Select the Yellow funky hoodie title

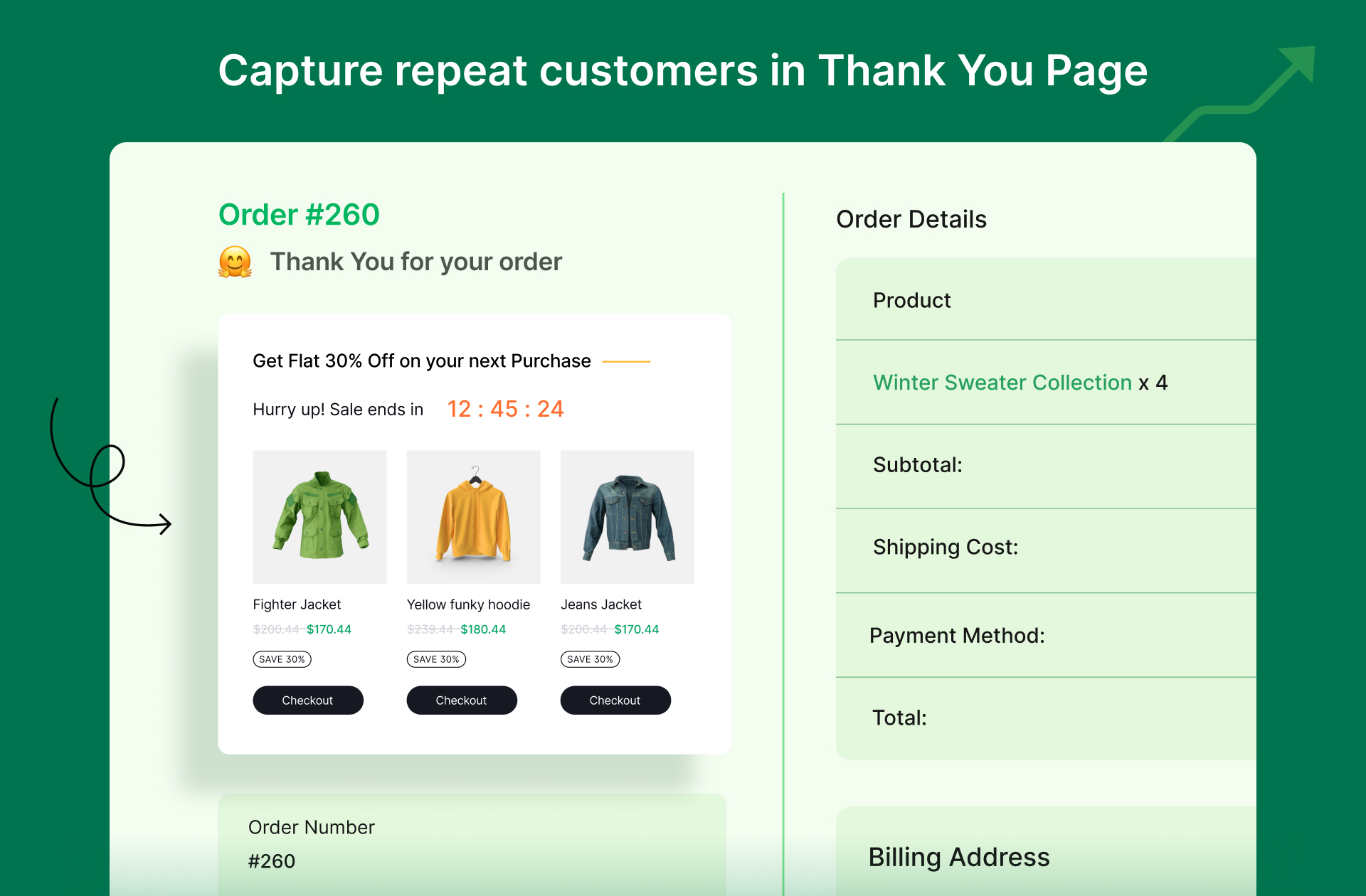click(x=468, y=604)
